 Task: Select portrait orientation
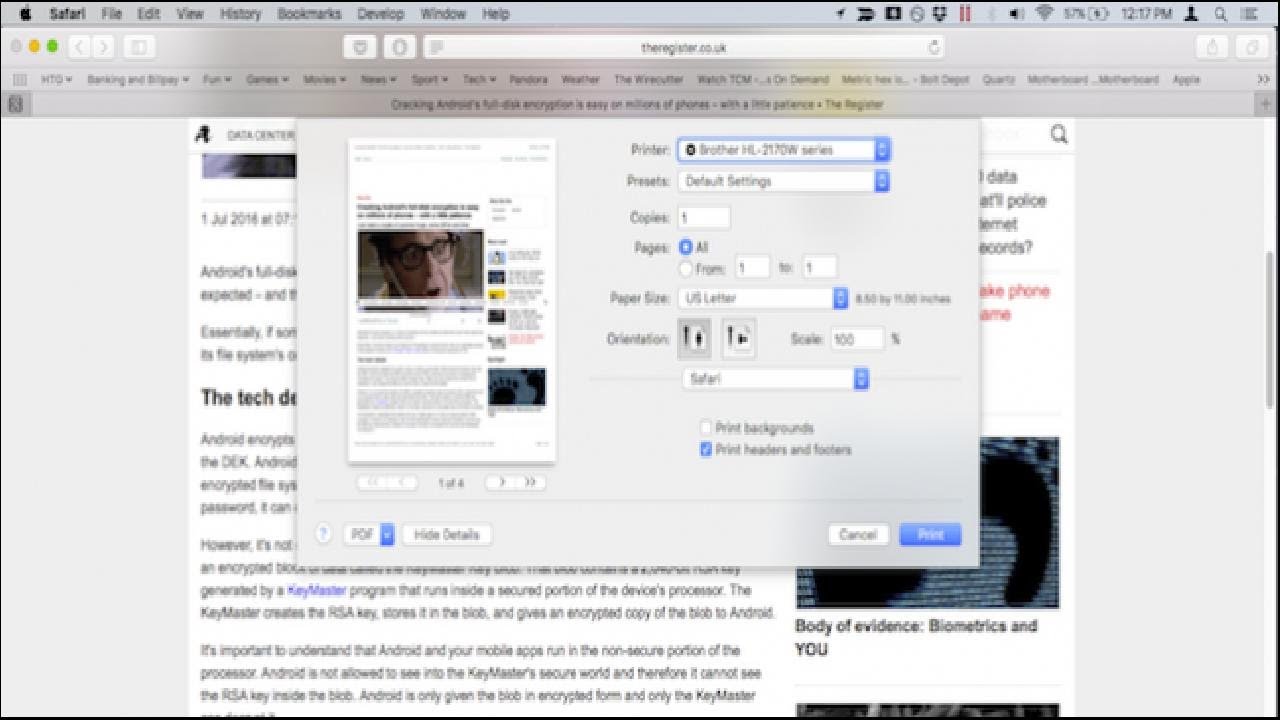click(694, 339)
